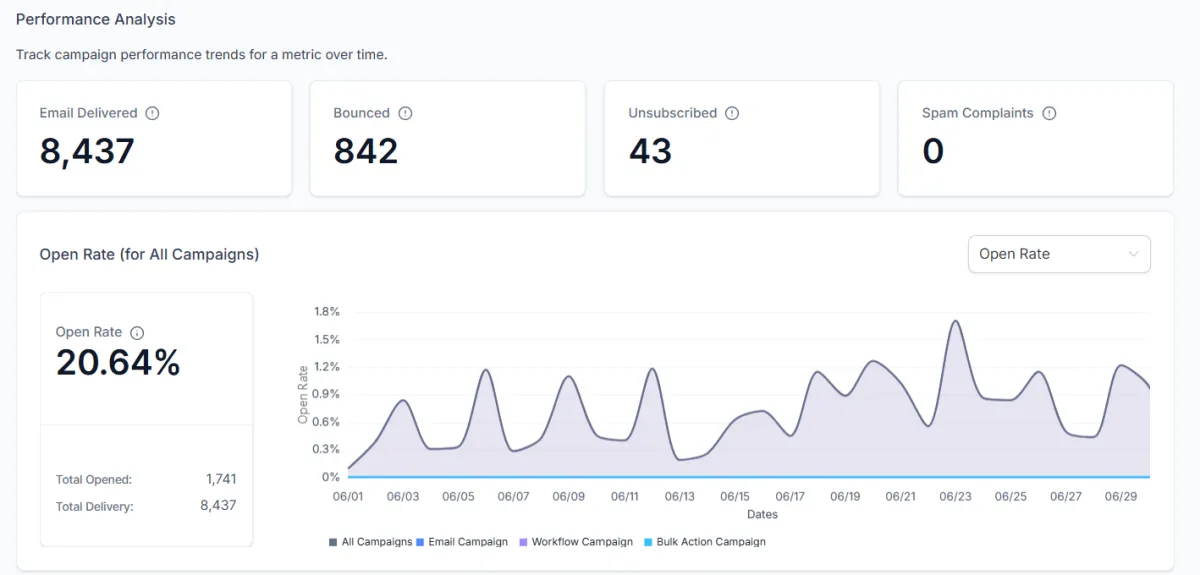Click the Total Opened 1,741 value

coord(222,479)
